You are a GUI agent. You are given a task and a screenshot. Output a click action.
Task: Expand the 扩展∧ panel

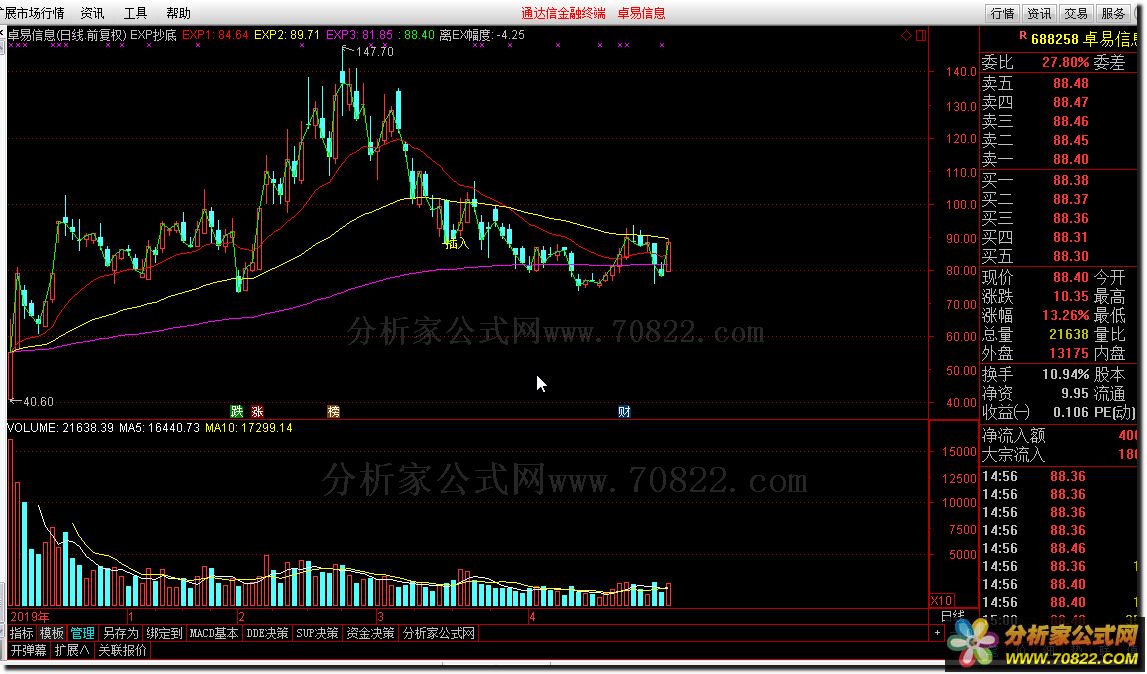pos(72,650)
